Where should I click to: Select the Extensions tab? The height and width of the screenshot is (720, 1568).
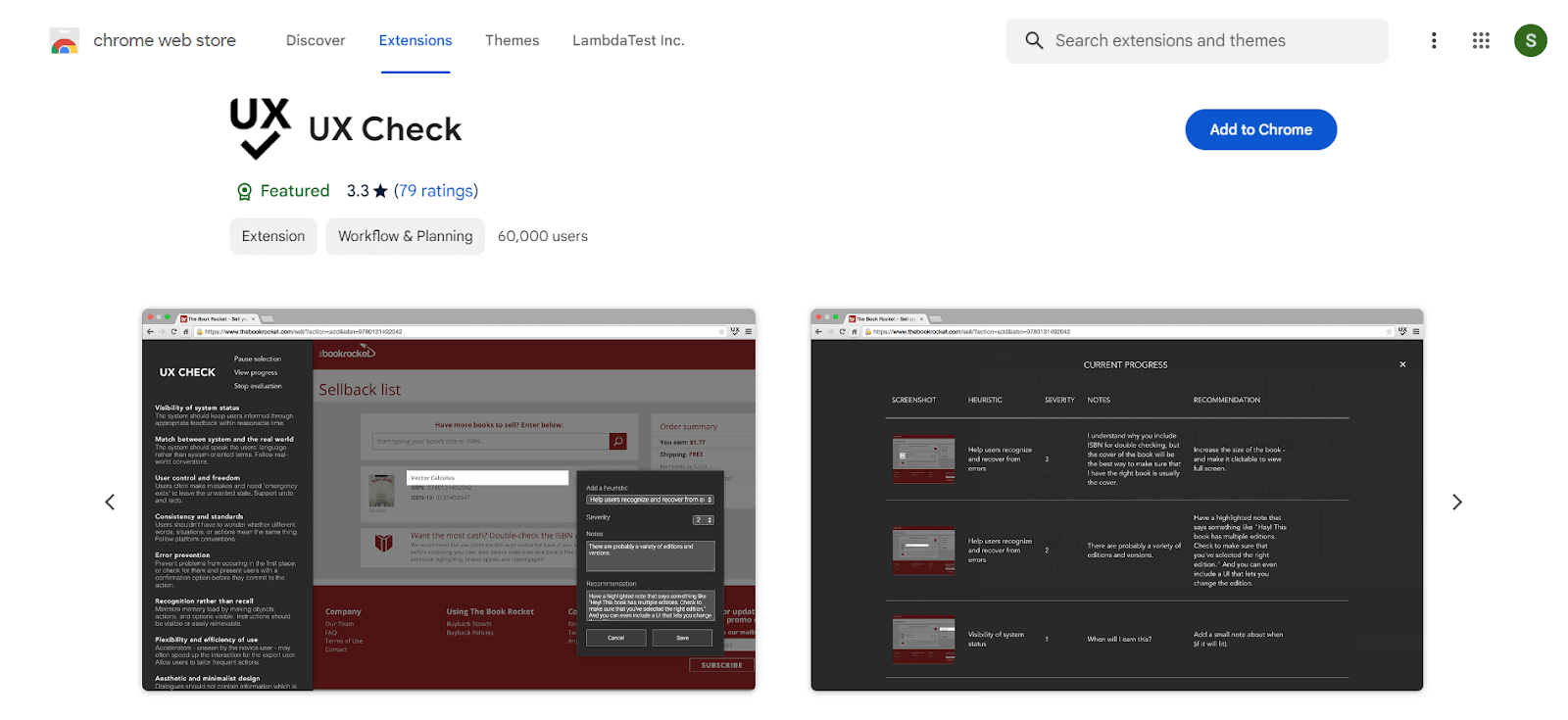(416, 40)
